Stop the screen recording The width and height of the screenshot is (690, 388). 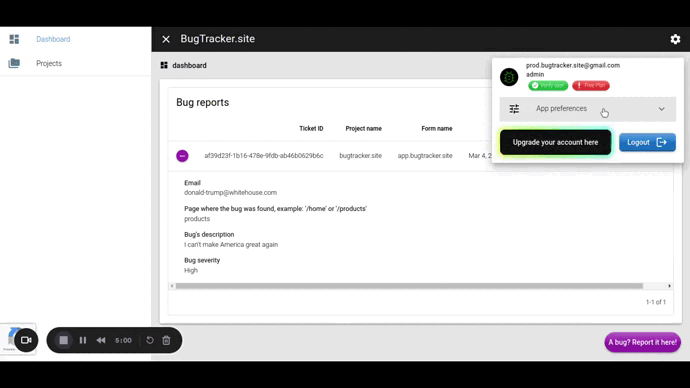(x=64, y=340)
